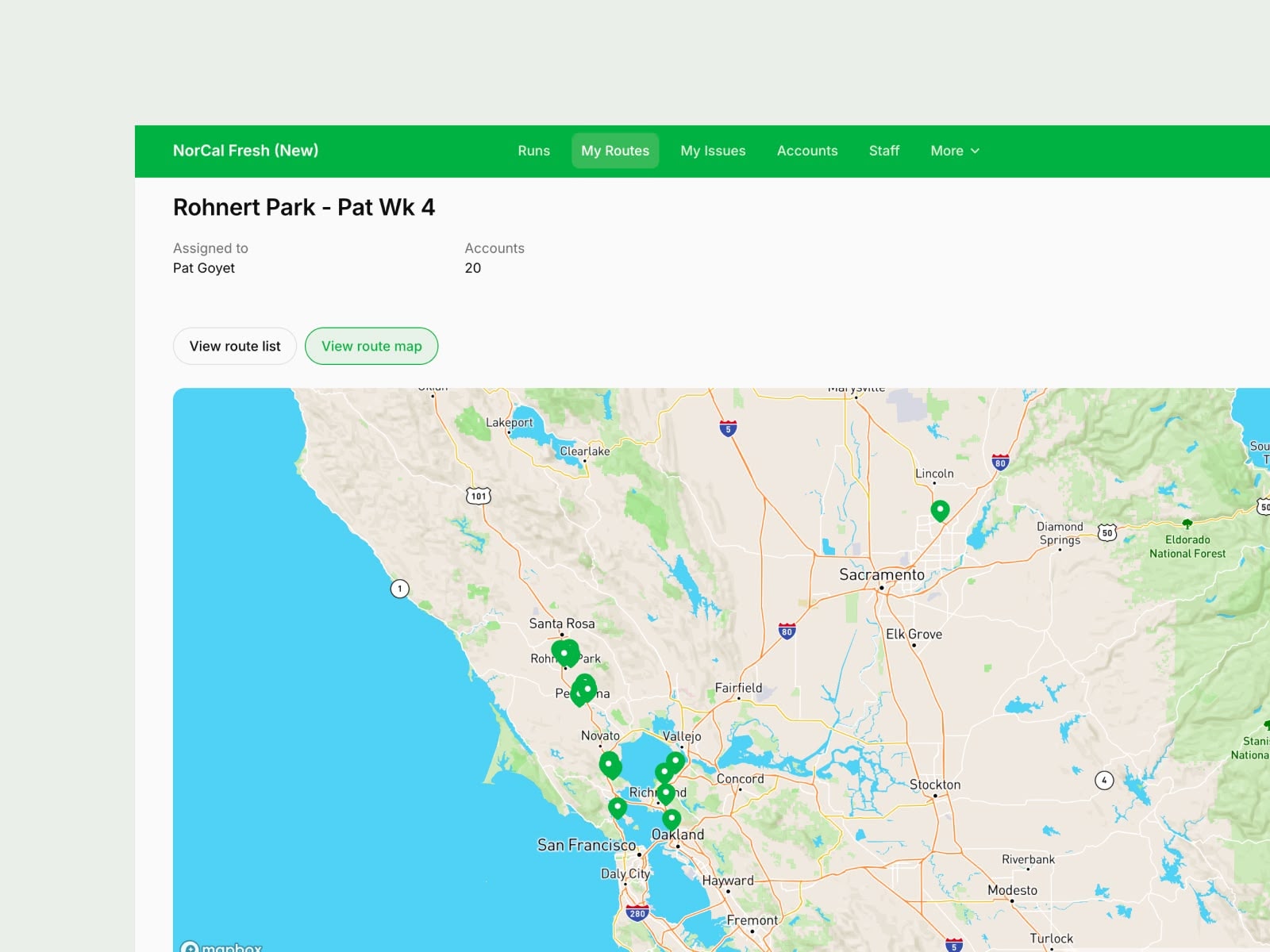1270x952 pixels.
Task: Click the US 101 highway shield
Action: tap(478, 496)
